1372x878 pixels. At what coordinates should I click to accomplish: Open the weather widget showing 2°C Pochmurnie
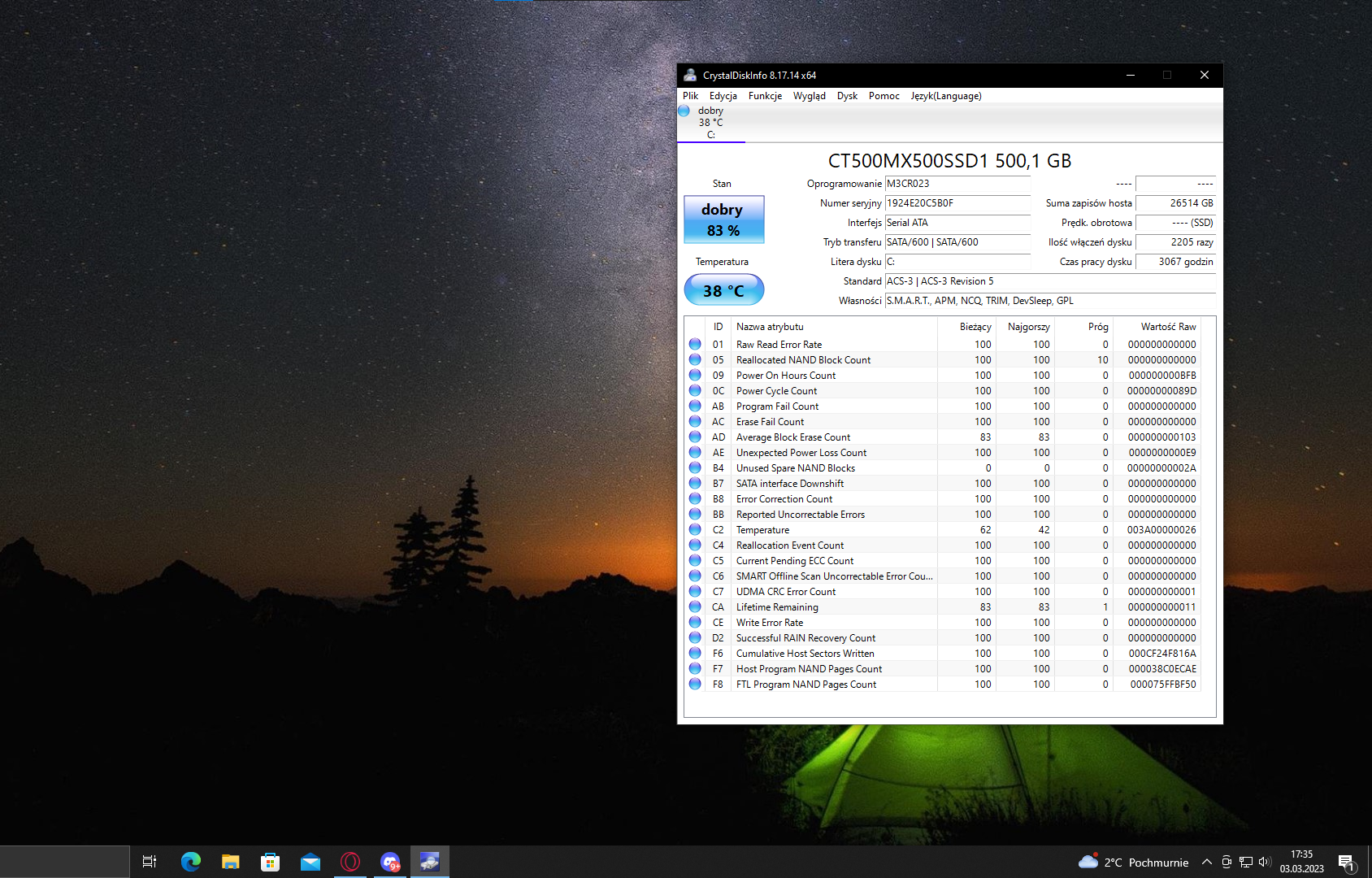(1134, 862)
